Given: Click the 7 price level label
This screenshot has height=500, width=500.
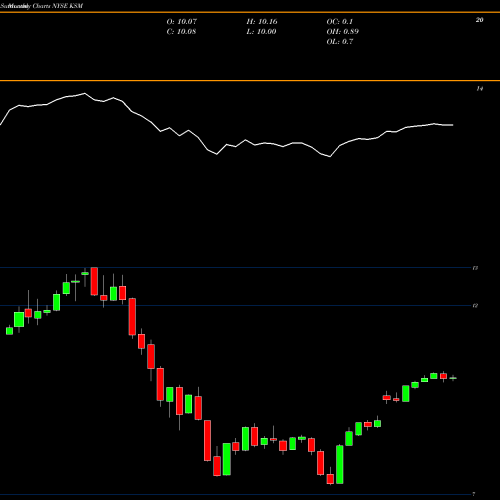Looking at the screenshot, I should pos(474,494).
